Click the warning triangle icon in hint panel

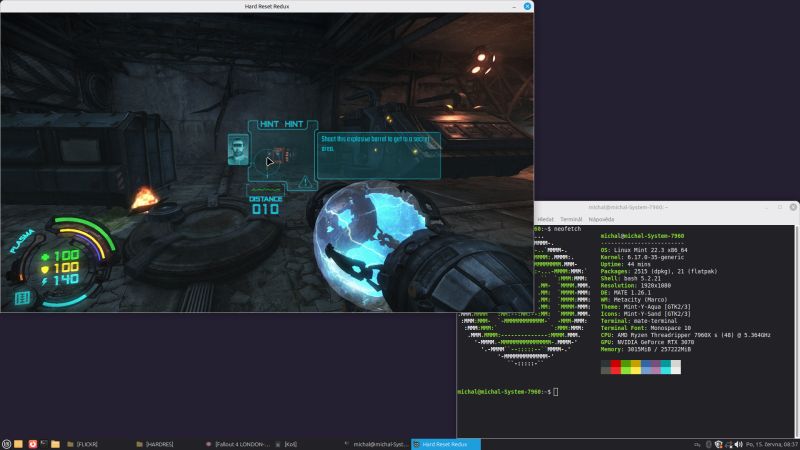305,182
